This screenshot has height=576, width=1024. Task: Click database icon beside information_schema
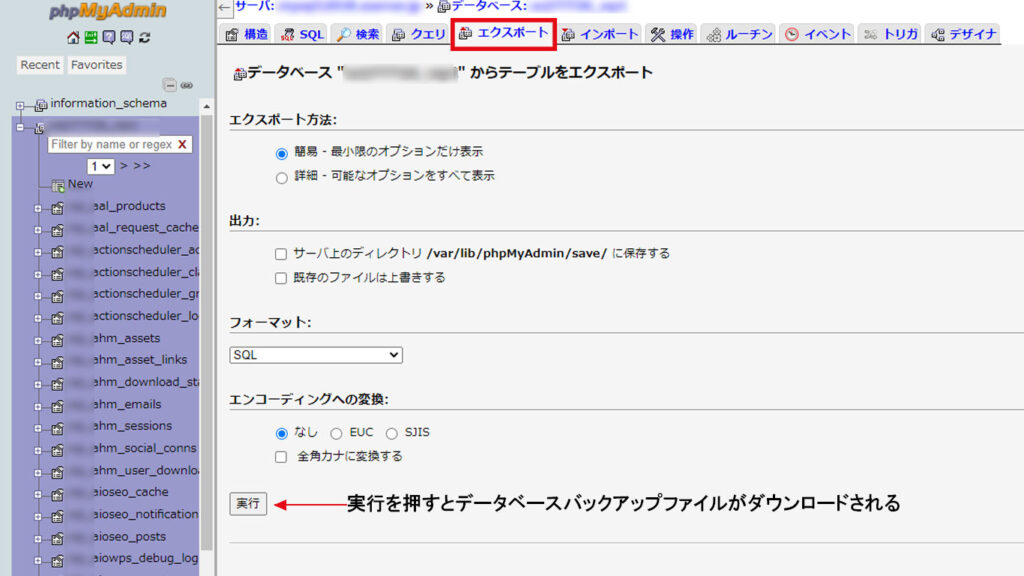[41, 104]
